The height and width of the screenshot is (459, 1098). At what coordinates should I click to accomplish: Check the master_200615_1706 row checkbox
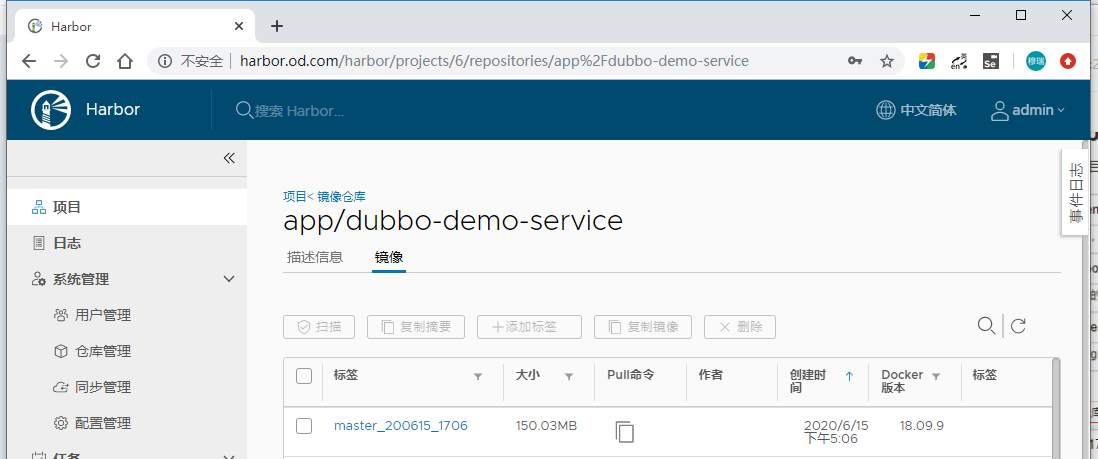click(304, 425)
